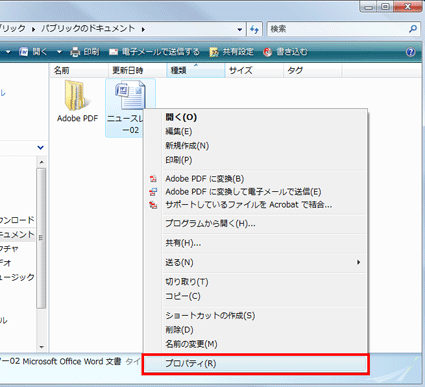The height and width of the screenshot is (387, 425).
Task: Click the 印刷 toolbar button
Action: pos(85,52)
